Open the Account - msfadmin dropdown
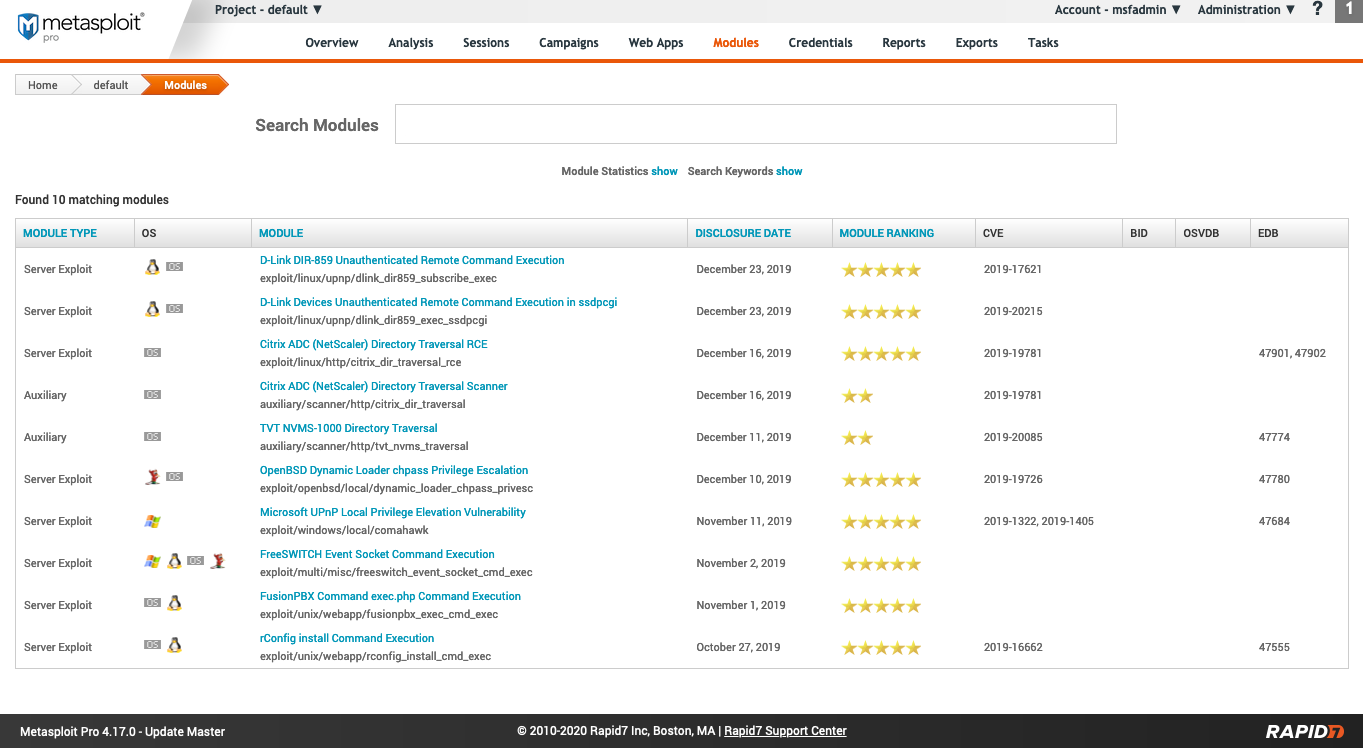Screen dimensions: 1363x748 [x=1117, y=10]
